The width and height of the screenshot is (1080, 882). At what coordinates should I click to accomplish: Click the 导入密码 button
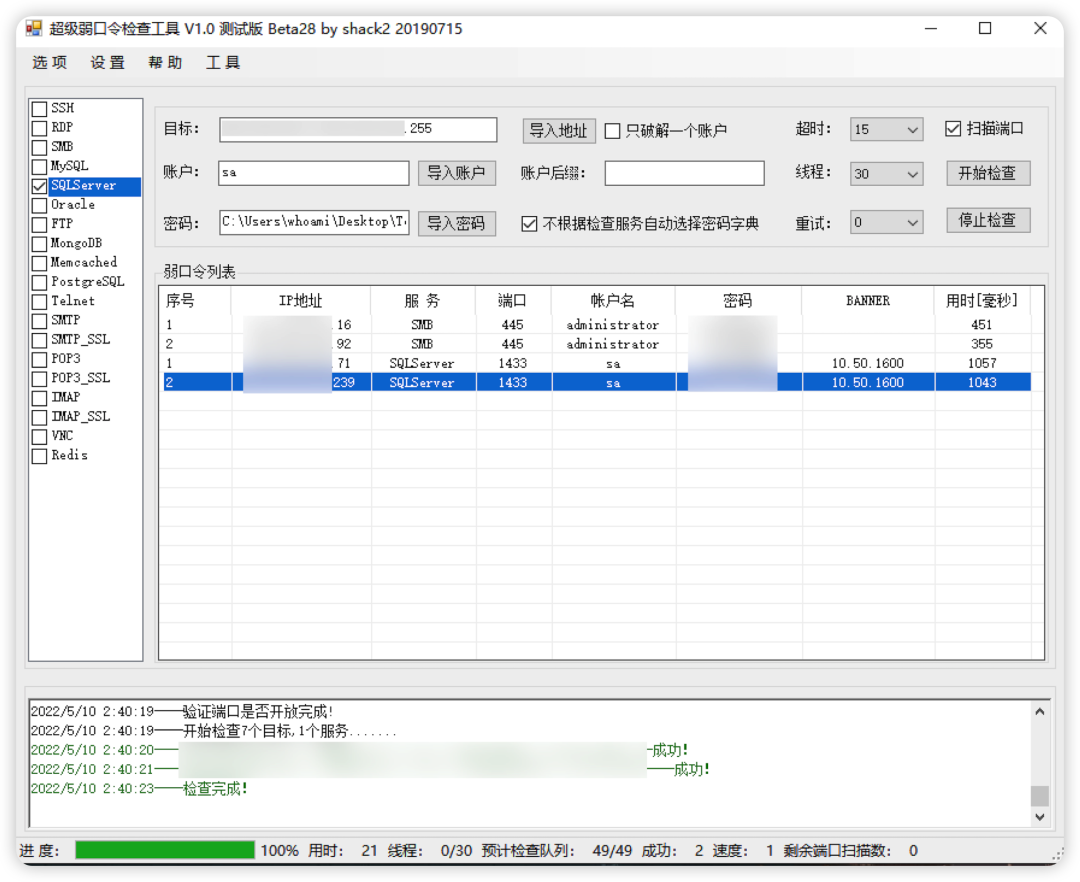pyautogui.click(x=457, y=223)
